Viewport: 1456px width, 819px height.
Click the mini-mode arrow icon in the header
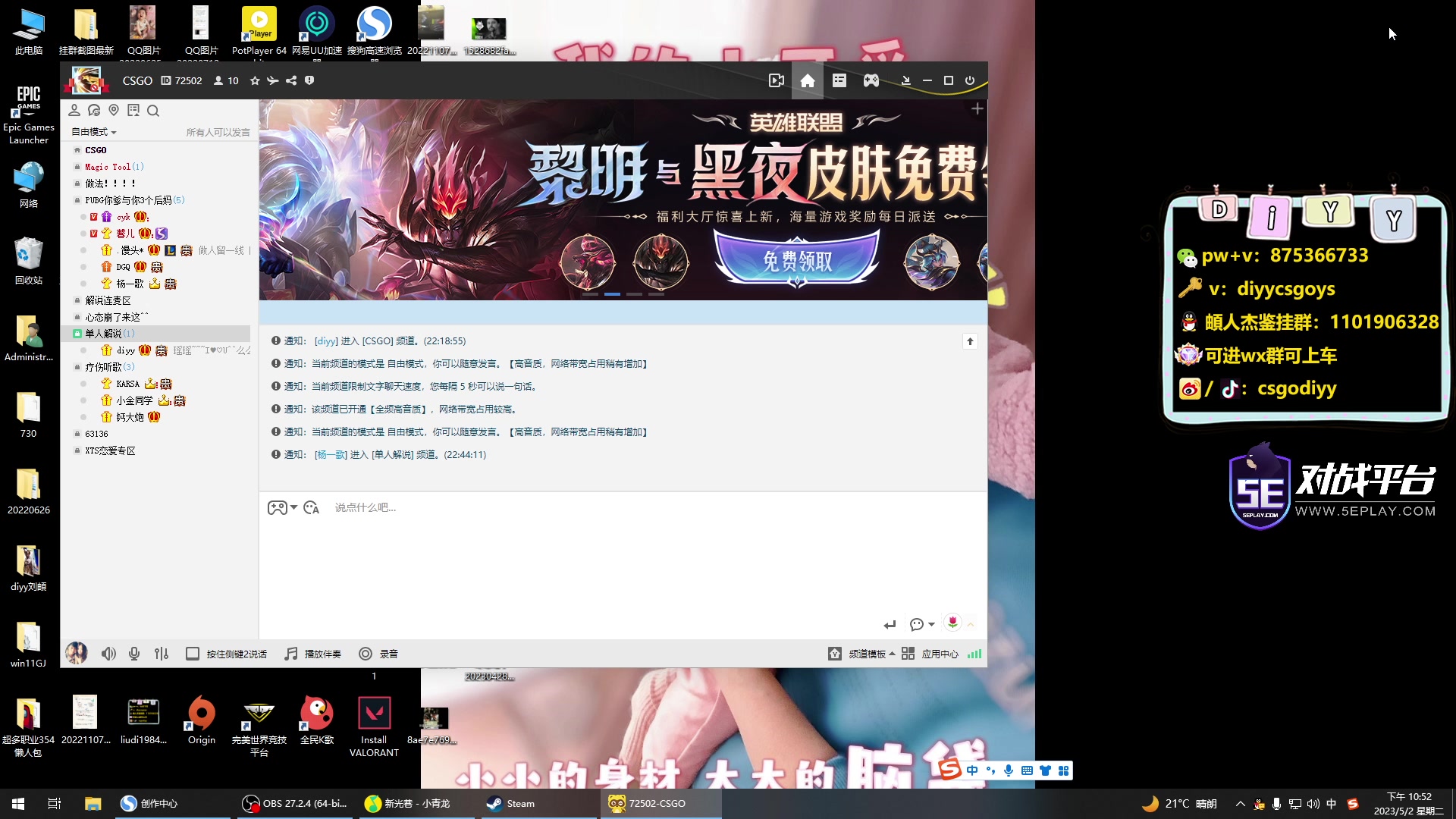click(905, 80)
